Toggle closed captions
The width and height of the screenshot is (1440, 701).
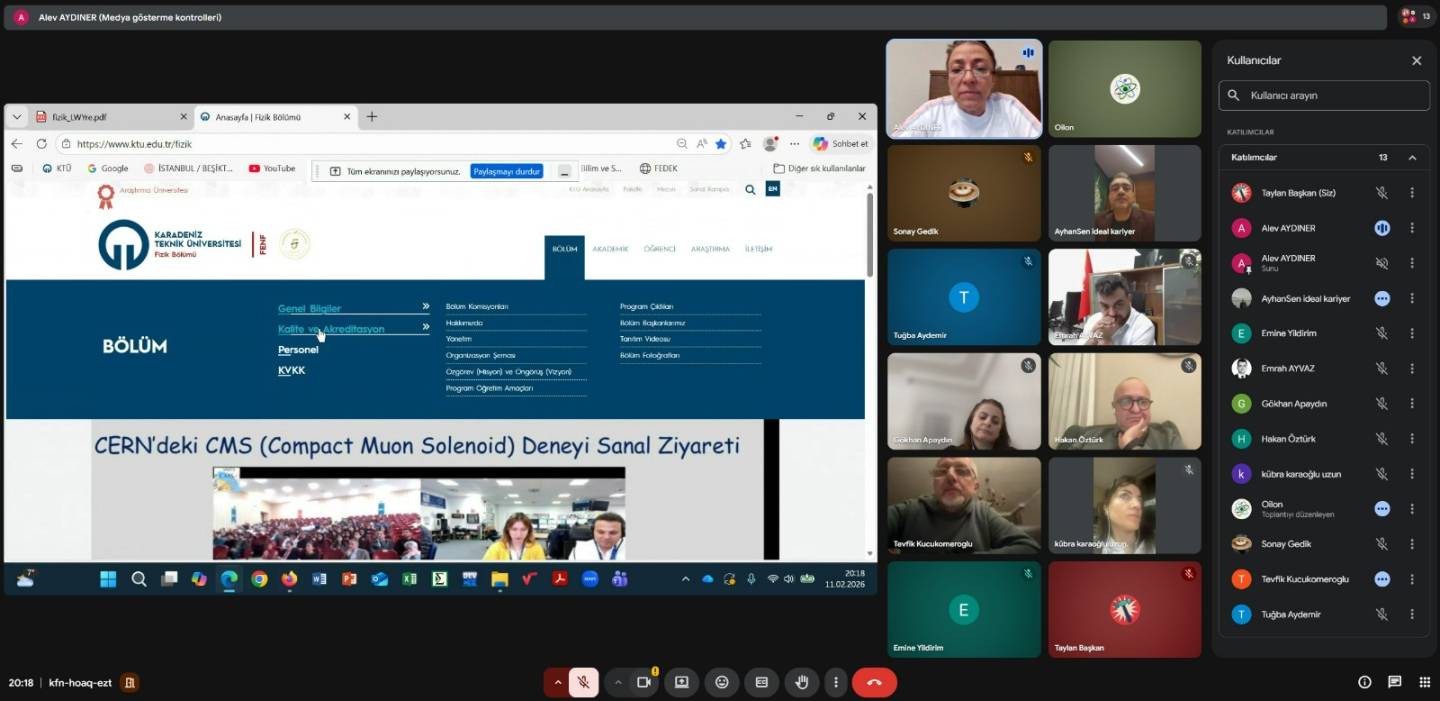click(761, 682)
